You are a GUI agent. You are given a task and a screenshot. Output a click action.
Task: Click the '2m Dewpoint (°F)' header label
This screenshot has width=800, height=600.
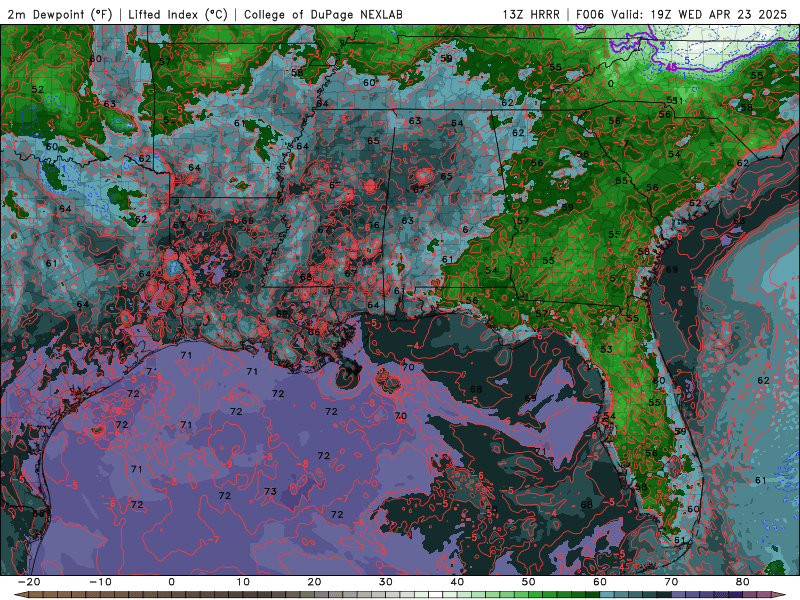[59, 14]
